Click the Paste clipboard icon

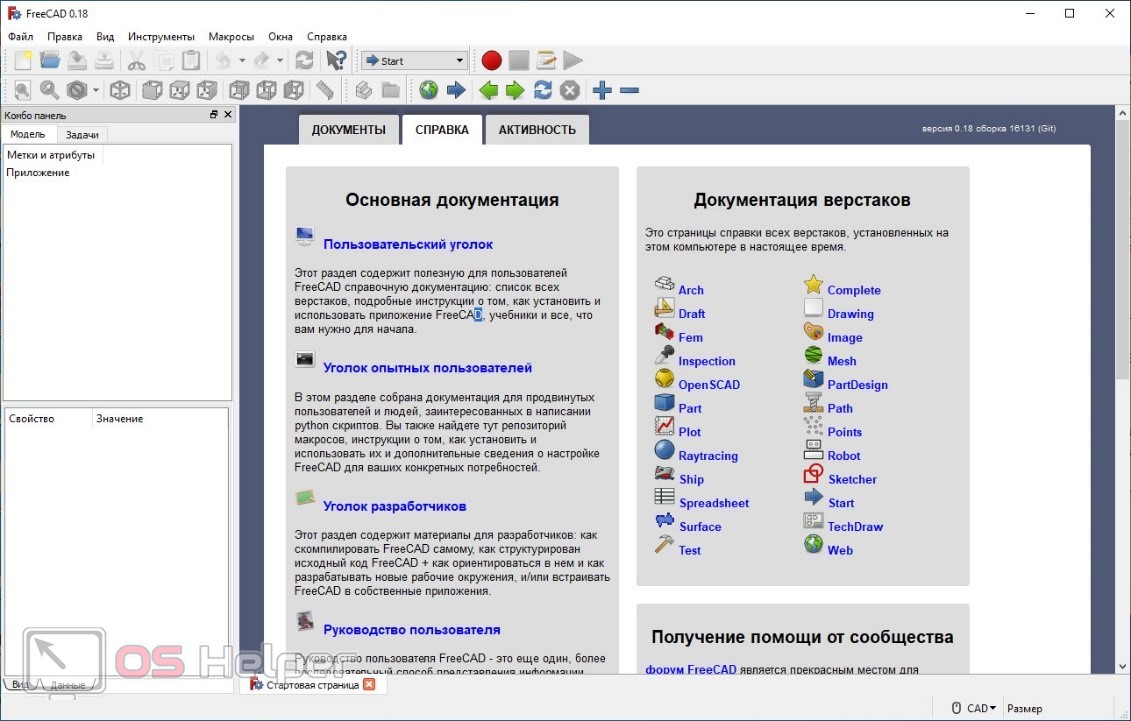(x=191, y=61)
